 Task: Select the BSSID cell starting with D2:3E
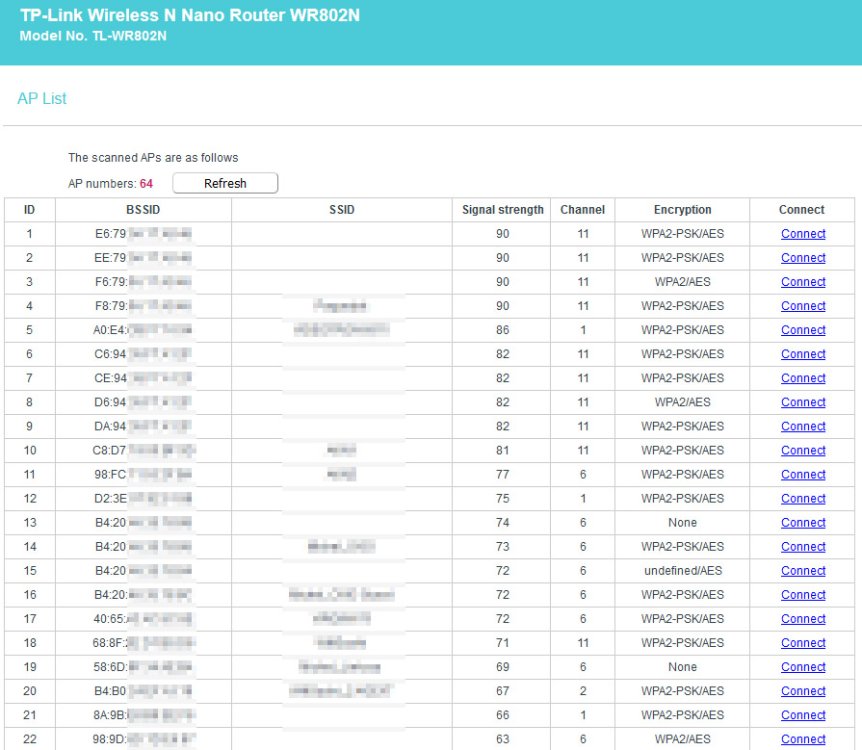point(143,499)
